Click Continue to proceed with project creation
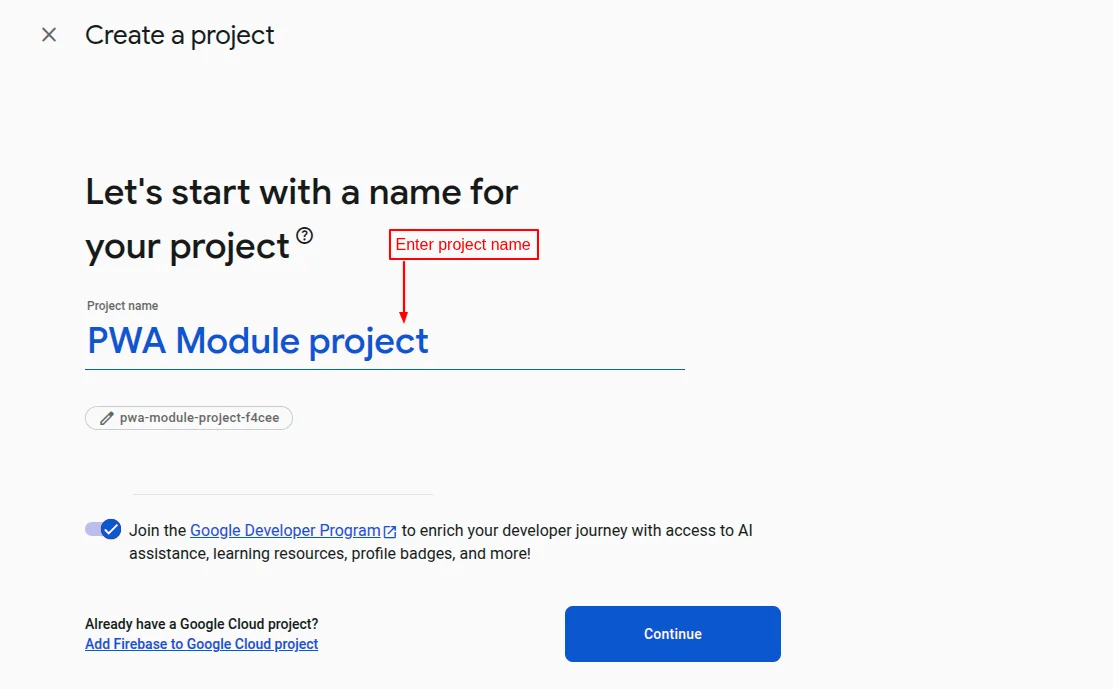 (672, 633)
